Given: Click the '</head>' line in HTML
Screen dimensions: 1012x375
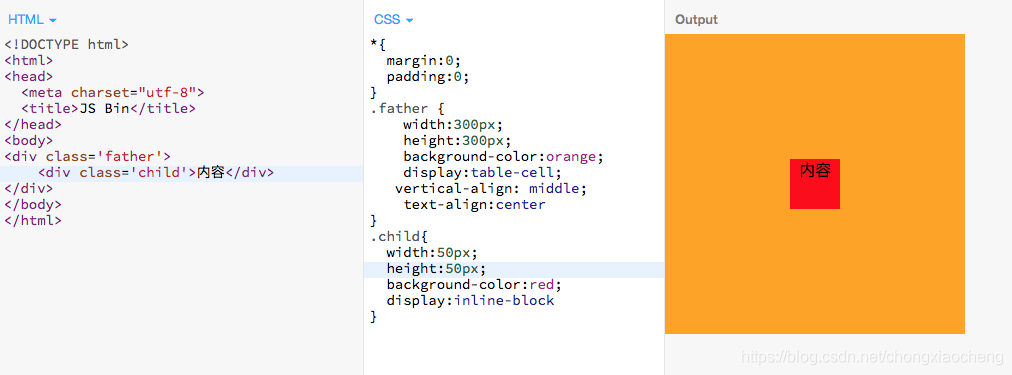Looking at the screenshot, I should (x=33, y=125).
